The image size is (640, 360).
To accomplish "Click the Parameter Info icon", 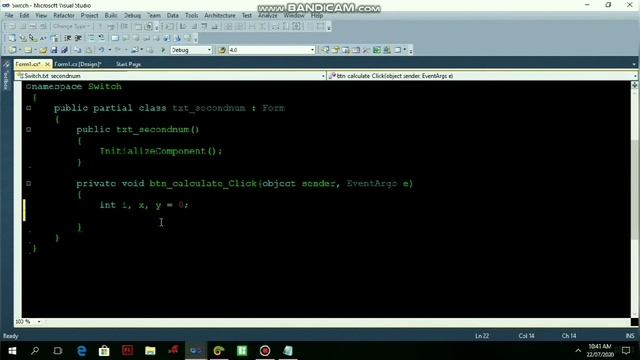I will [22, 38].
